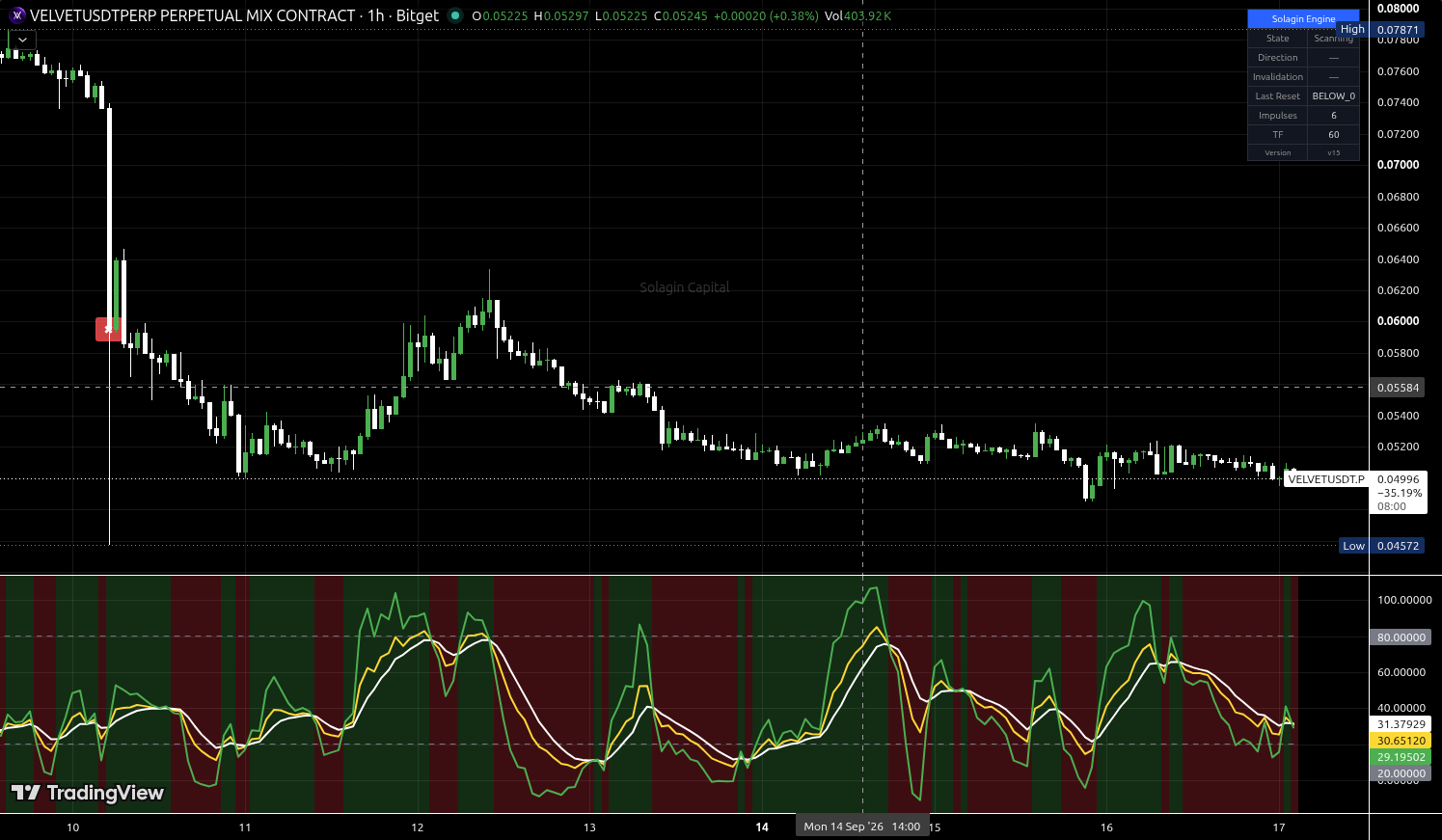Click the red event marker on the chart
Image resolution: width=1442 pixels, height=840 pixels.
pos(108,329)
